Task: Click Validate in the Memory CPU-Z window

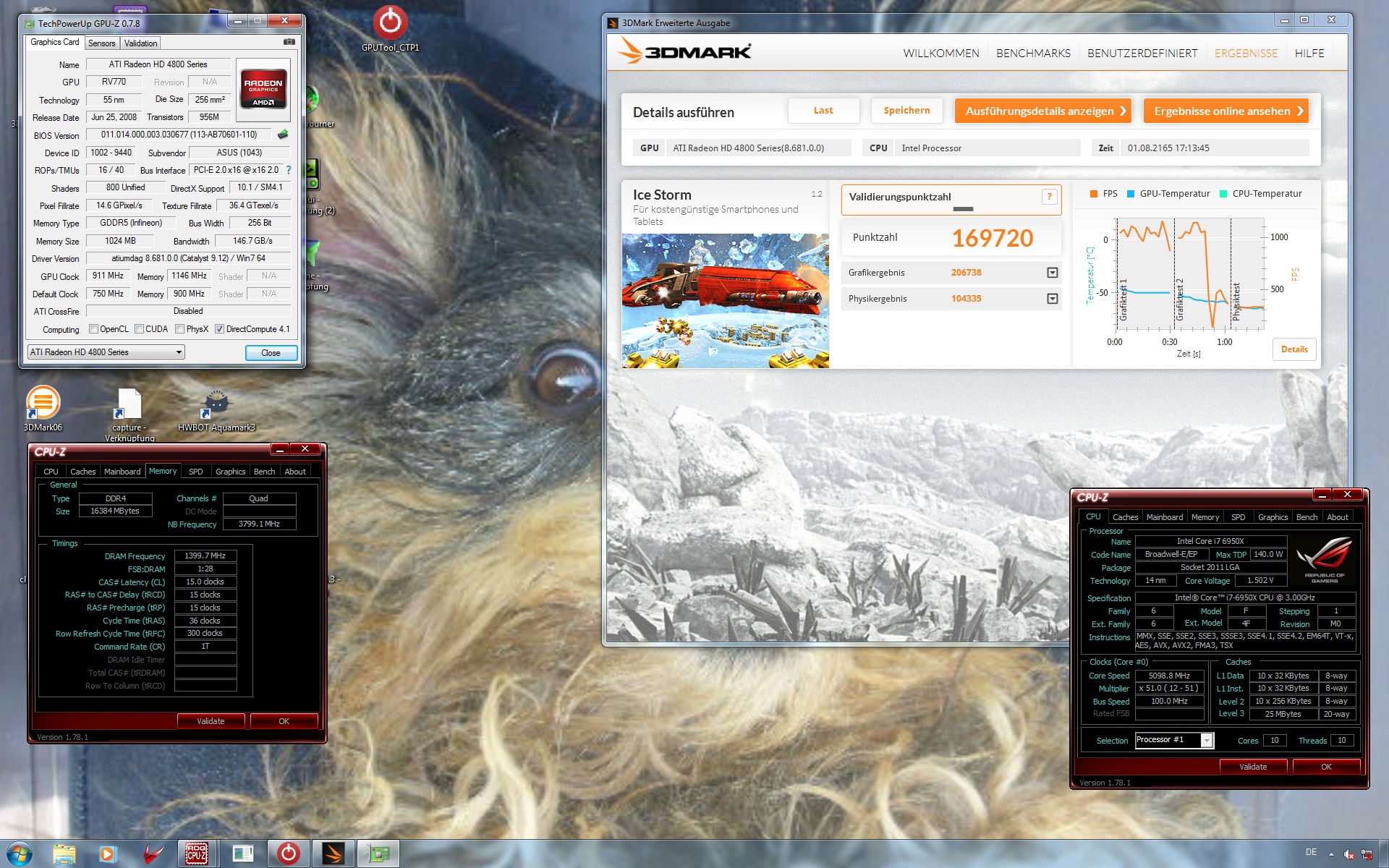Action: pyautogui.click(x=211, y=721)
